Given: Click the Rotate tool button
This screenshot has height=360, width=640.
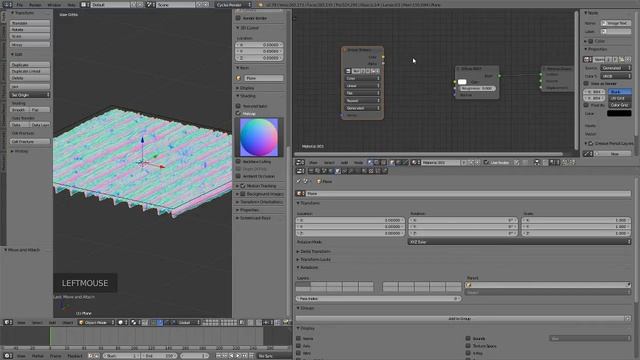Looking at the screenshot, I should (30, 29).
